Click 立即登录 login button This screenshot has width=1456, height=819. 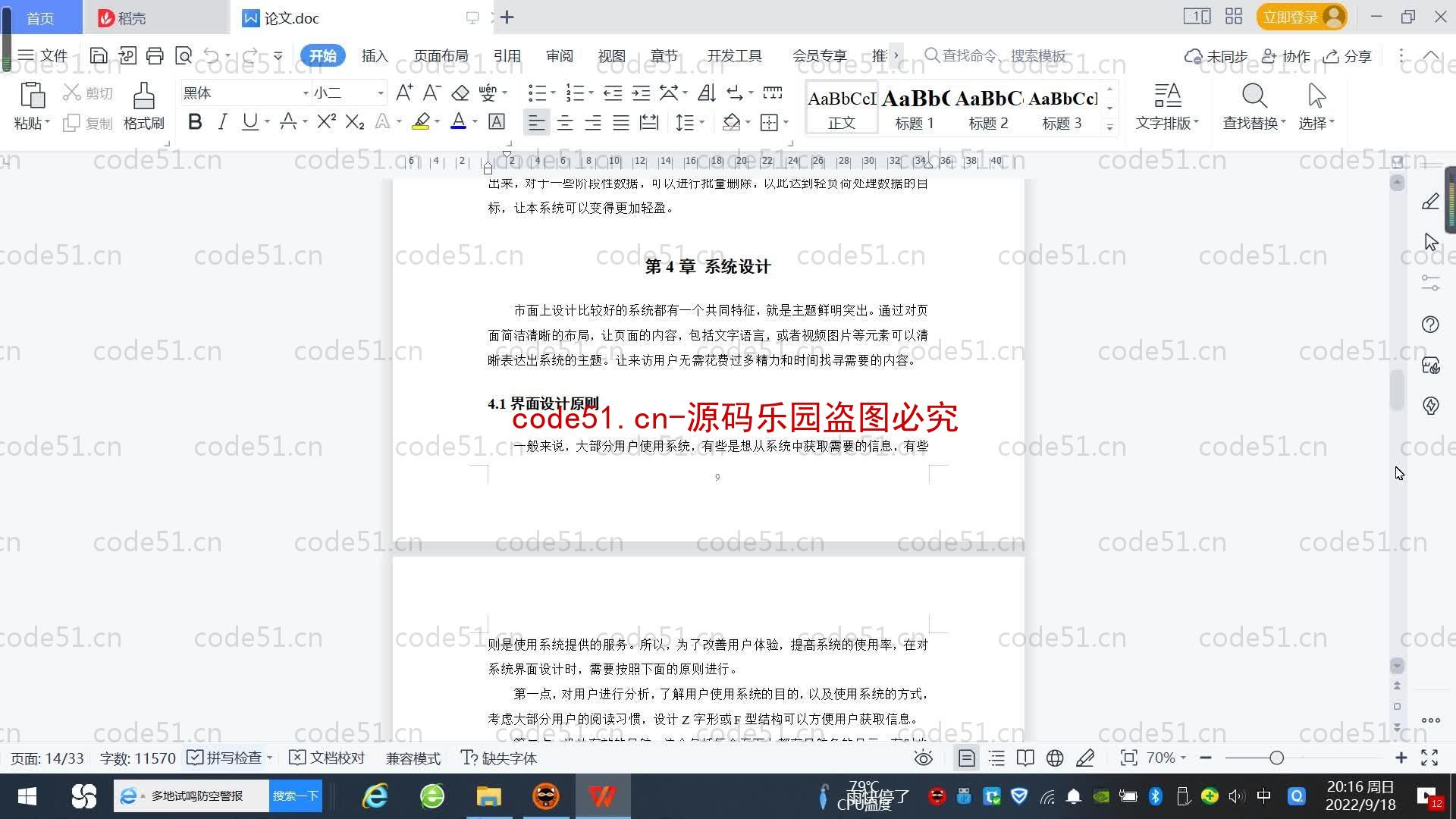pyautogui.click(x=1295, y=17)
